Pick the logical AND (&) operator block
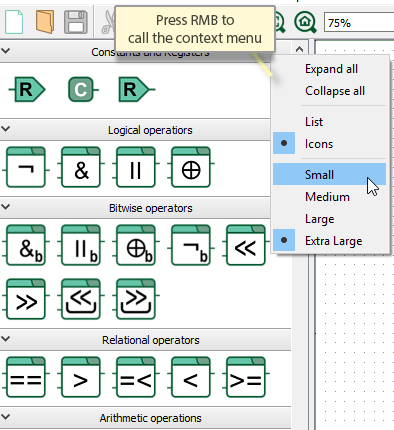The width and height of the screenshot is (394, 430). pyautogui.click(x=81, y=167)
